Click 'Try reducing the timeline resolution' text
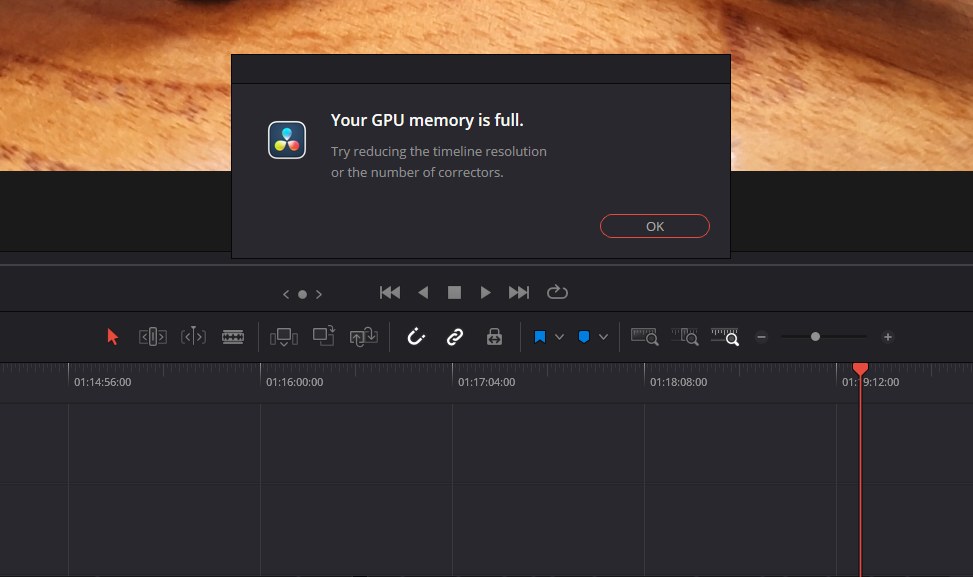Viewport: 973px width, 577px height. (x=439, y=151)
